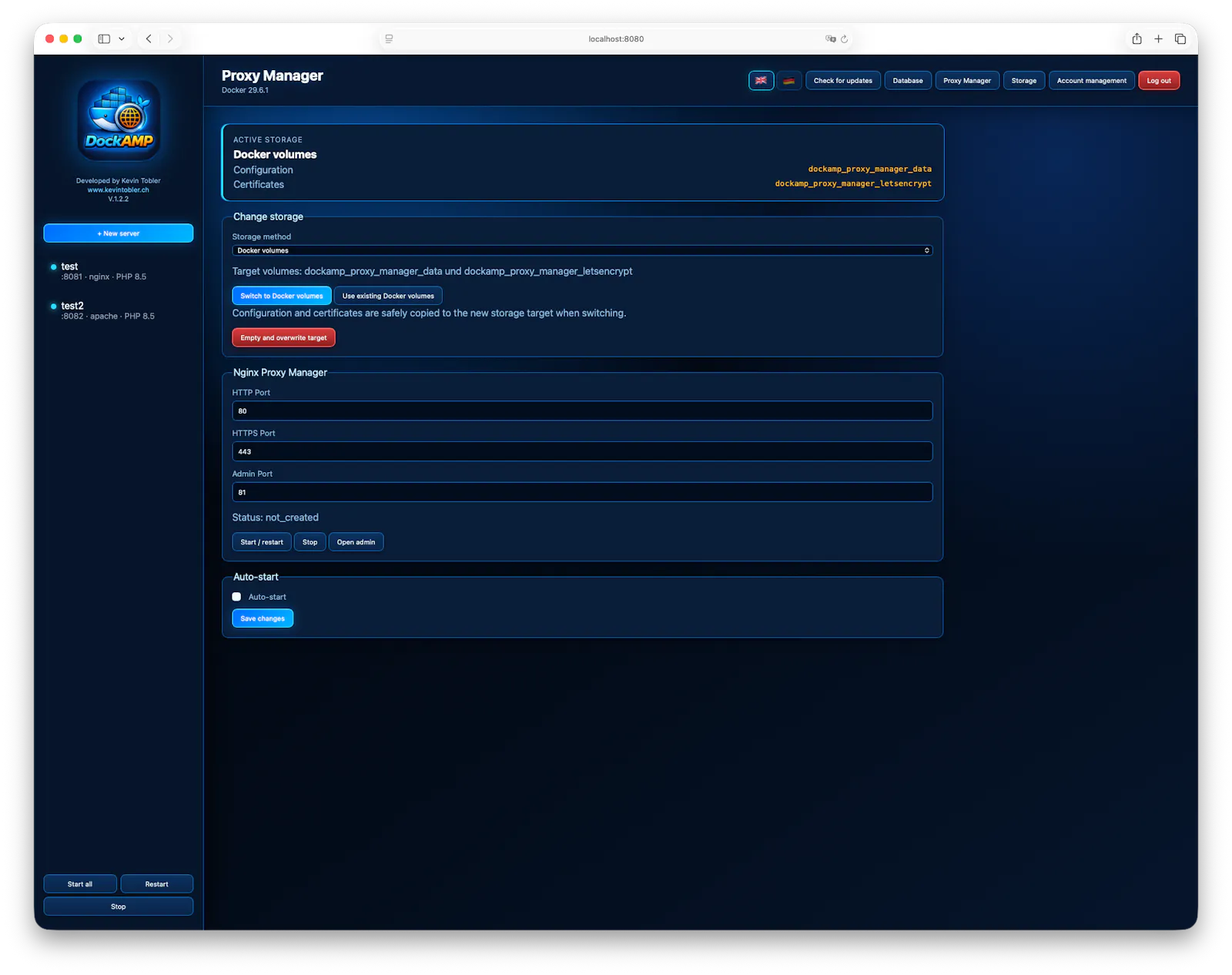Click inside the HTTPS Port field
Image resolution: width=1232 pixels, height=975 pixels.
click(582, 451)
